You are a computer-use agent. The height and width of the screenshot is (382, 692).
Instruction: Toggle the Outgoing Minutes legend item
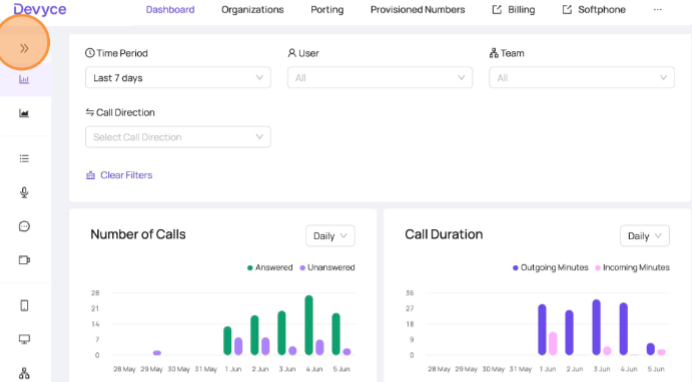(x=550, y=268)
